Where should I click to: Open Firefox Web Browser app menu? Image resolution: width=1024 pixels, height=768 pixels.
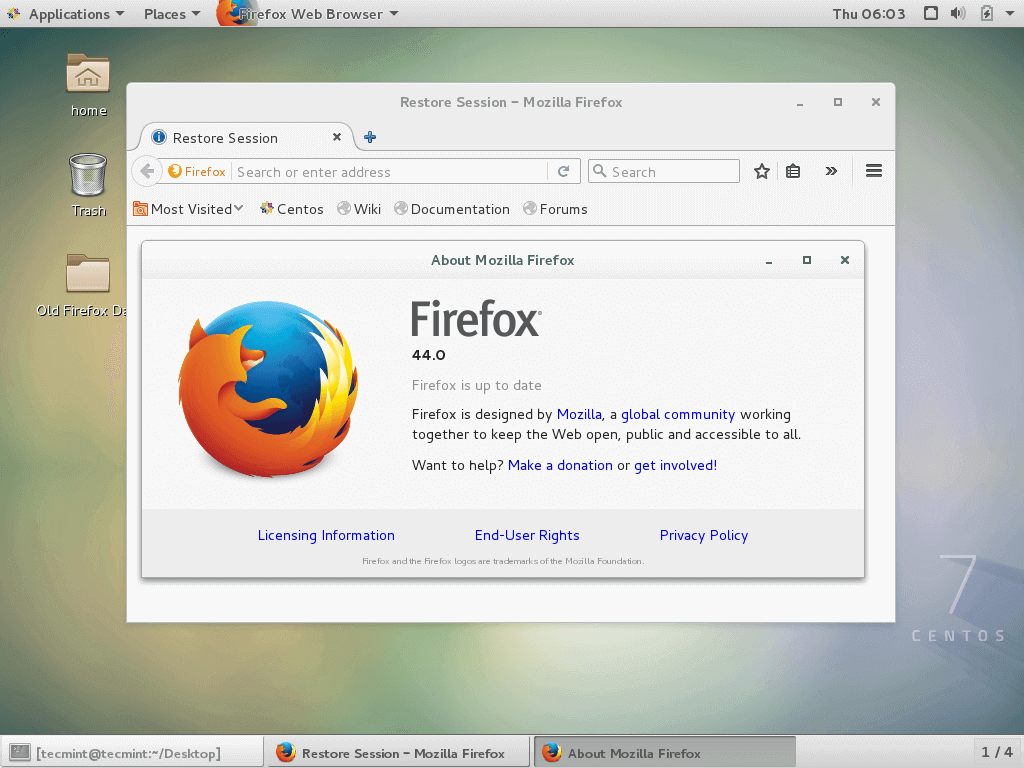(x=309, y=14)
